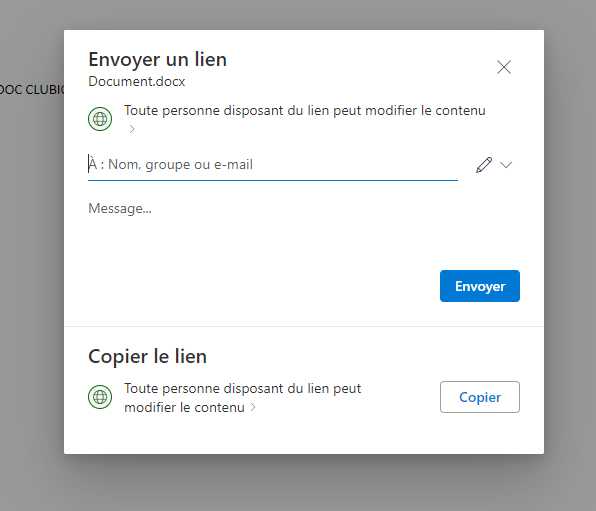Select the Document.docx file name text
Image resolution: width=596 pixels, height=511 pixels.
pyautogui.click(x=137, y=81)
